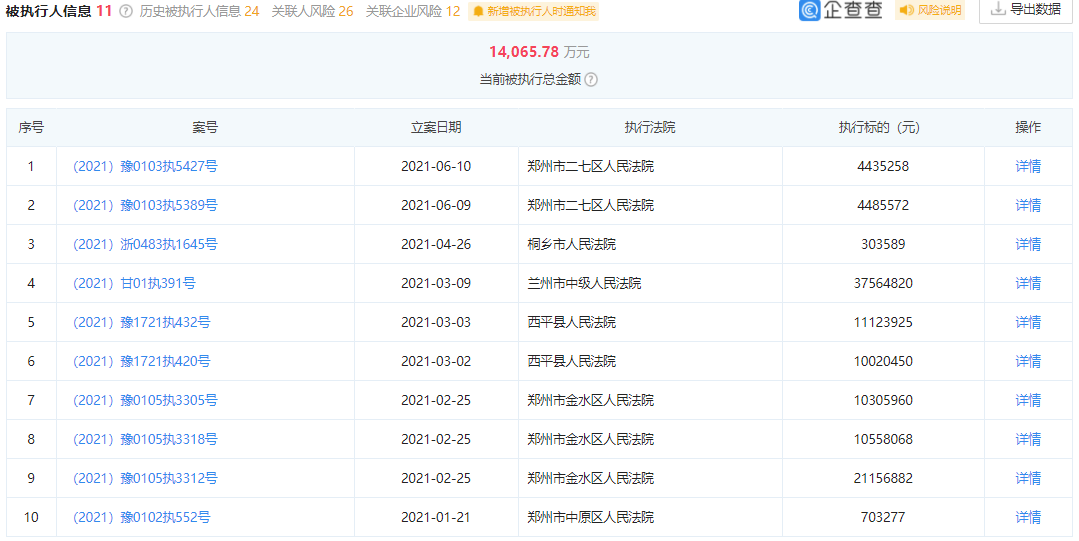View 详情 for case 豫0105执3312号
The height and width of the screenshot is (541, 1079).
pyautogui.click(x=1028, y=478)
